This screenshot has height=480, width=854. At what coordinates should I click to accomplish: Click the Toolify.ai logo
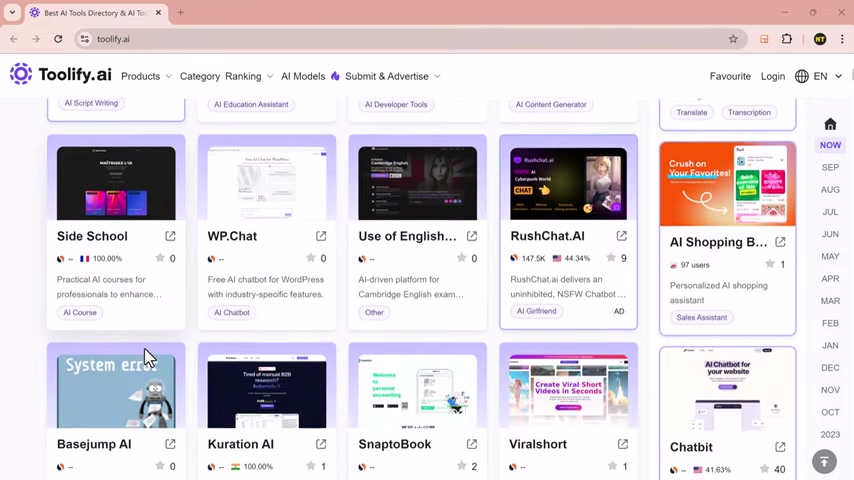60,74
